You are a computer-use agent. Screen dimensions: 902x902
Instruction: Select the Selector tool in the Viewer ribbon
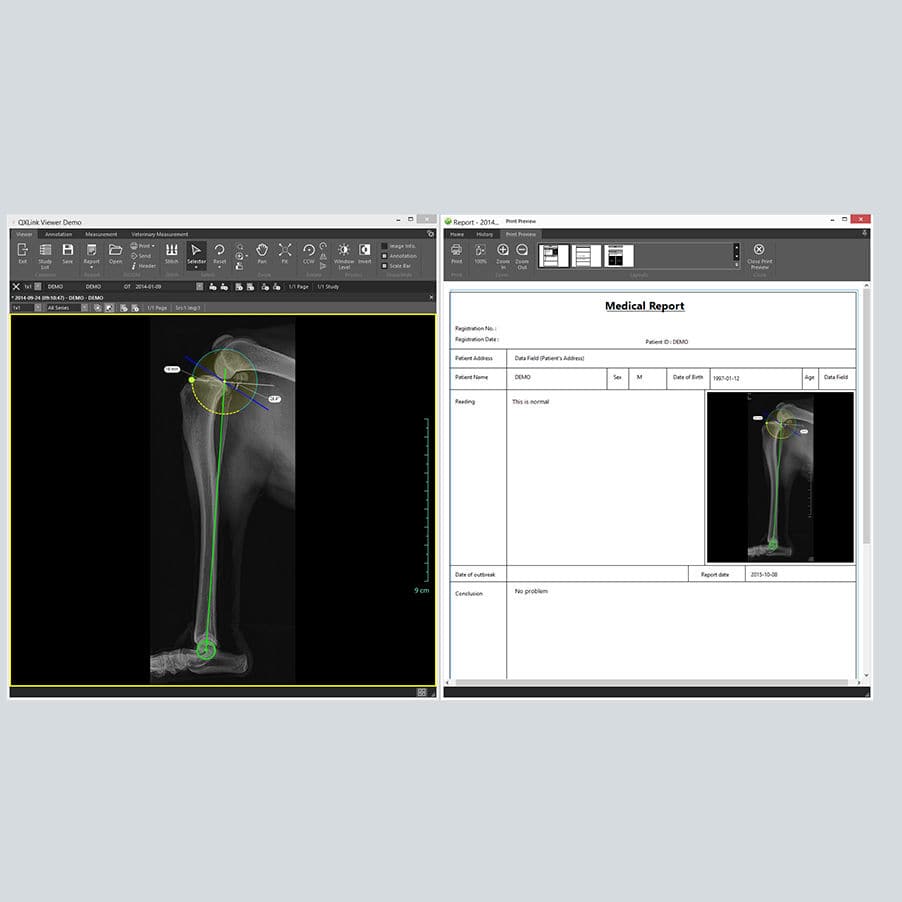(x=196, y=251)
